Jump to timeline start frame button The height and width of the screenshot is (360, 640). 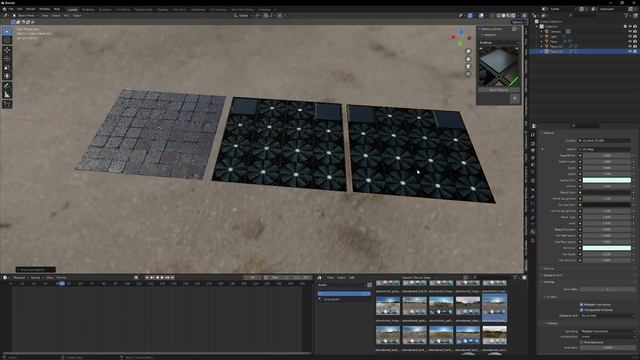click(x=147, y=278)
